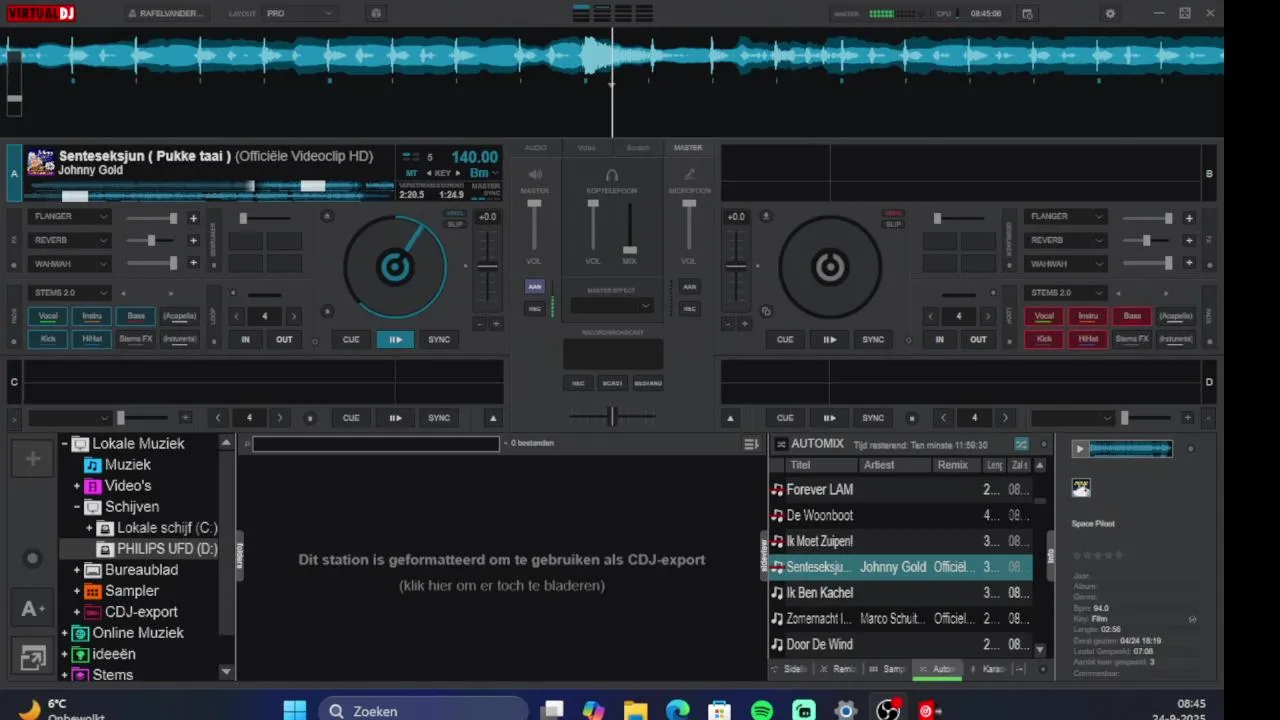Click the pop-out window icon in the sidebar
The height and width of the screenshot is (720, 1280).
(32, 658)
